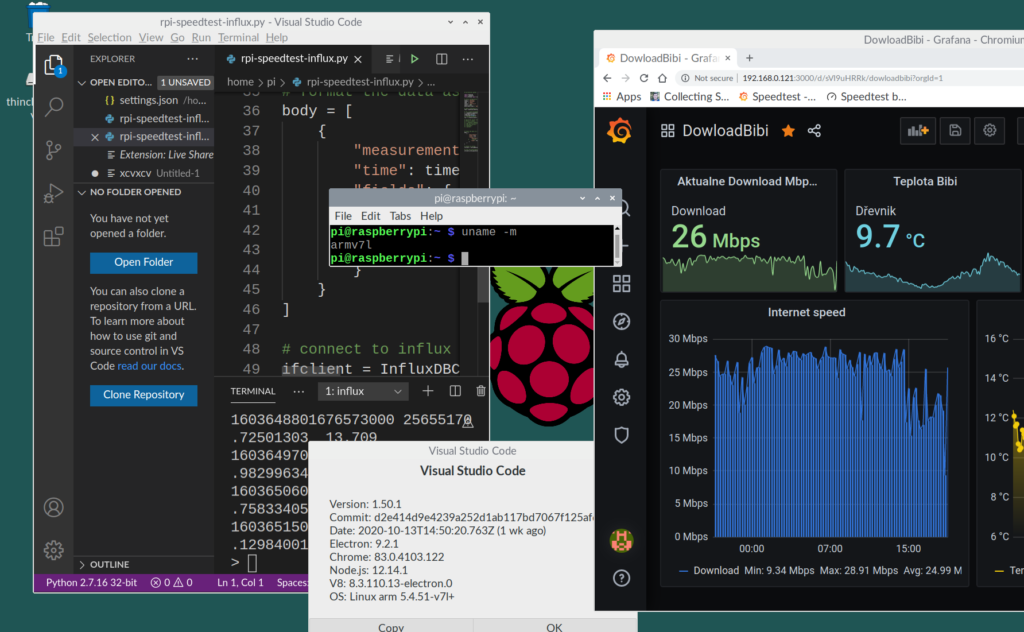Open the Tabs menu in LXTerminal

(400, 215)
